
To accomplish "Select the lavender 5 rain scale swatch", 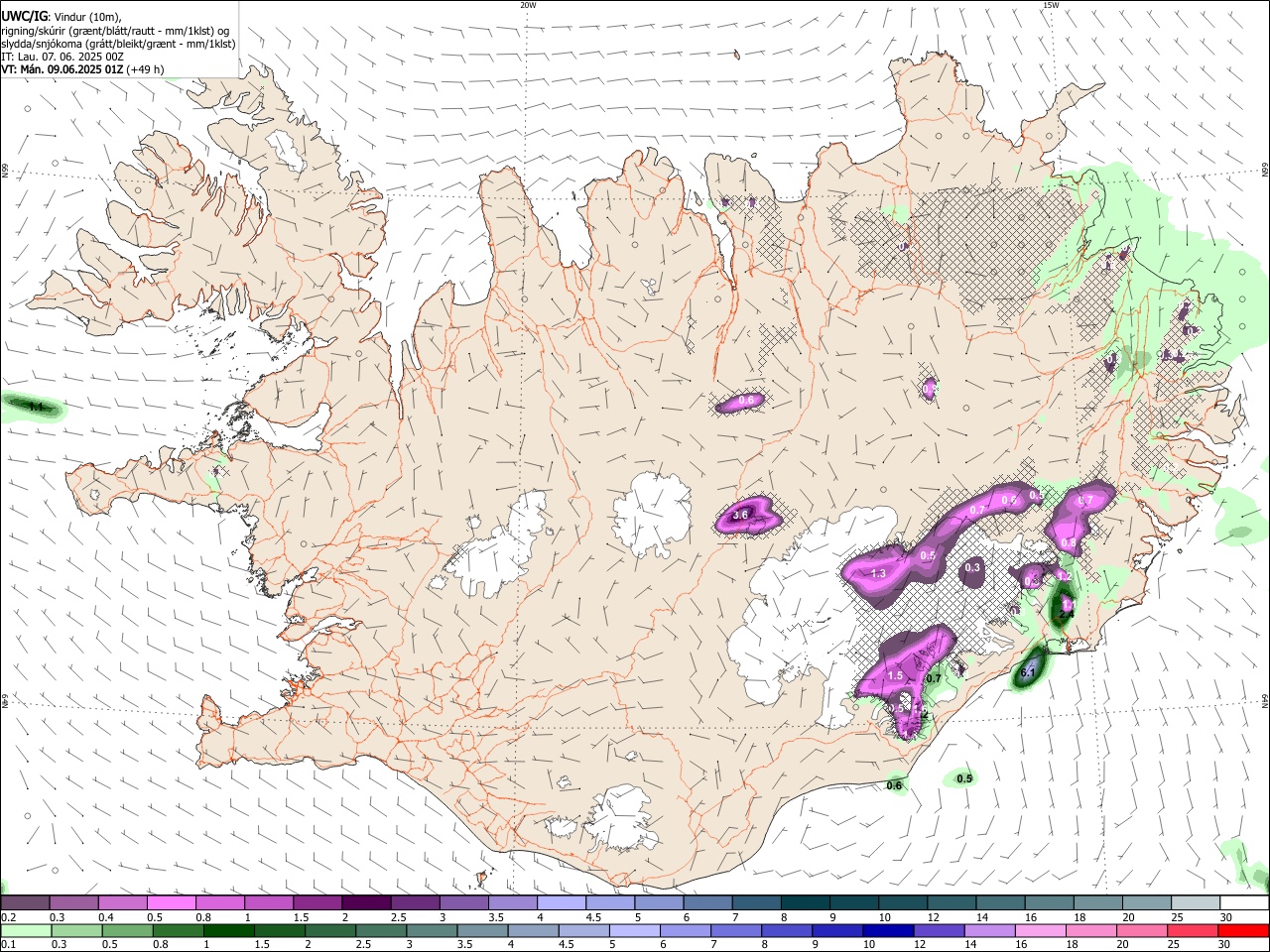I will 634,930.
